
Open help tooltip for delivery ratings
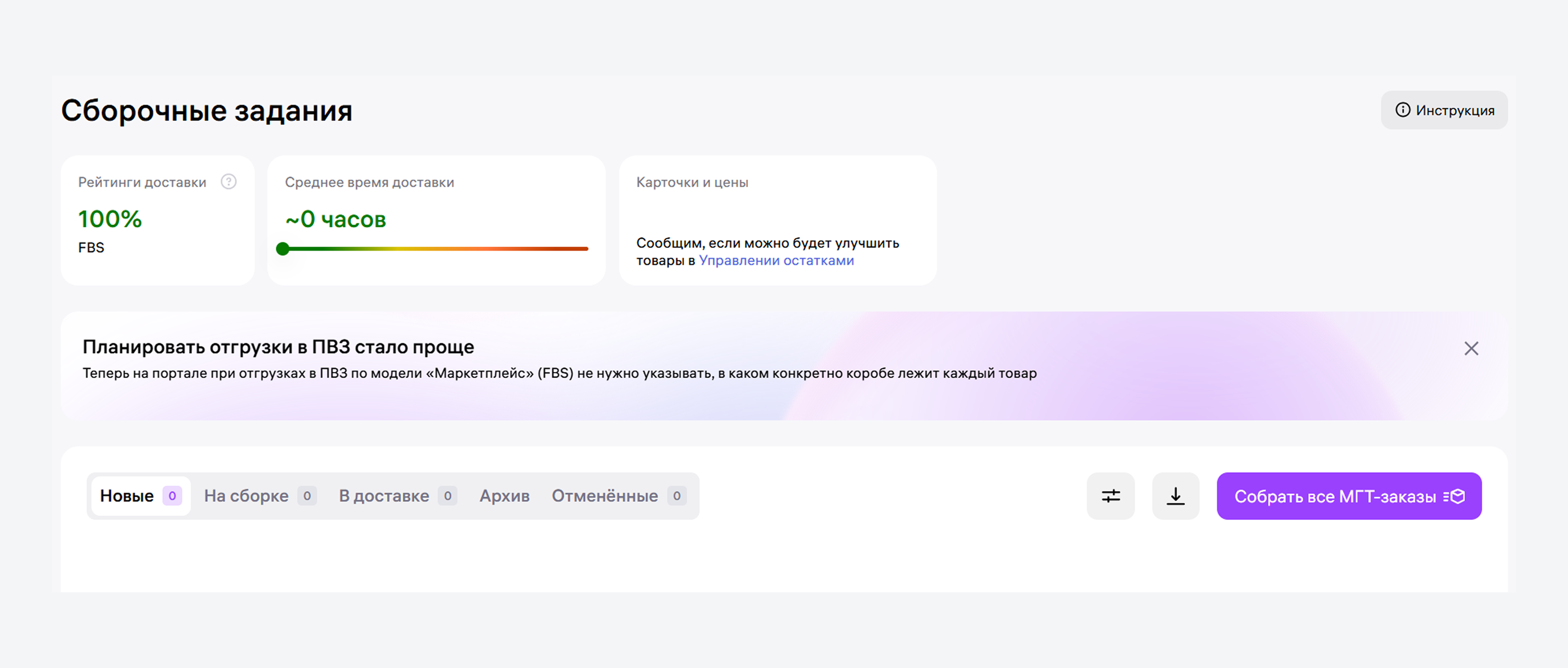(x=228, y=182)
